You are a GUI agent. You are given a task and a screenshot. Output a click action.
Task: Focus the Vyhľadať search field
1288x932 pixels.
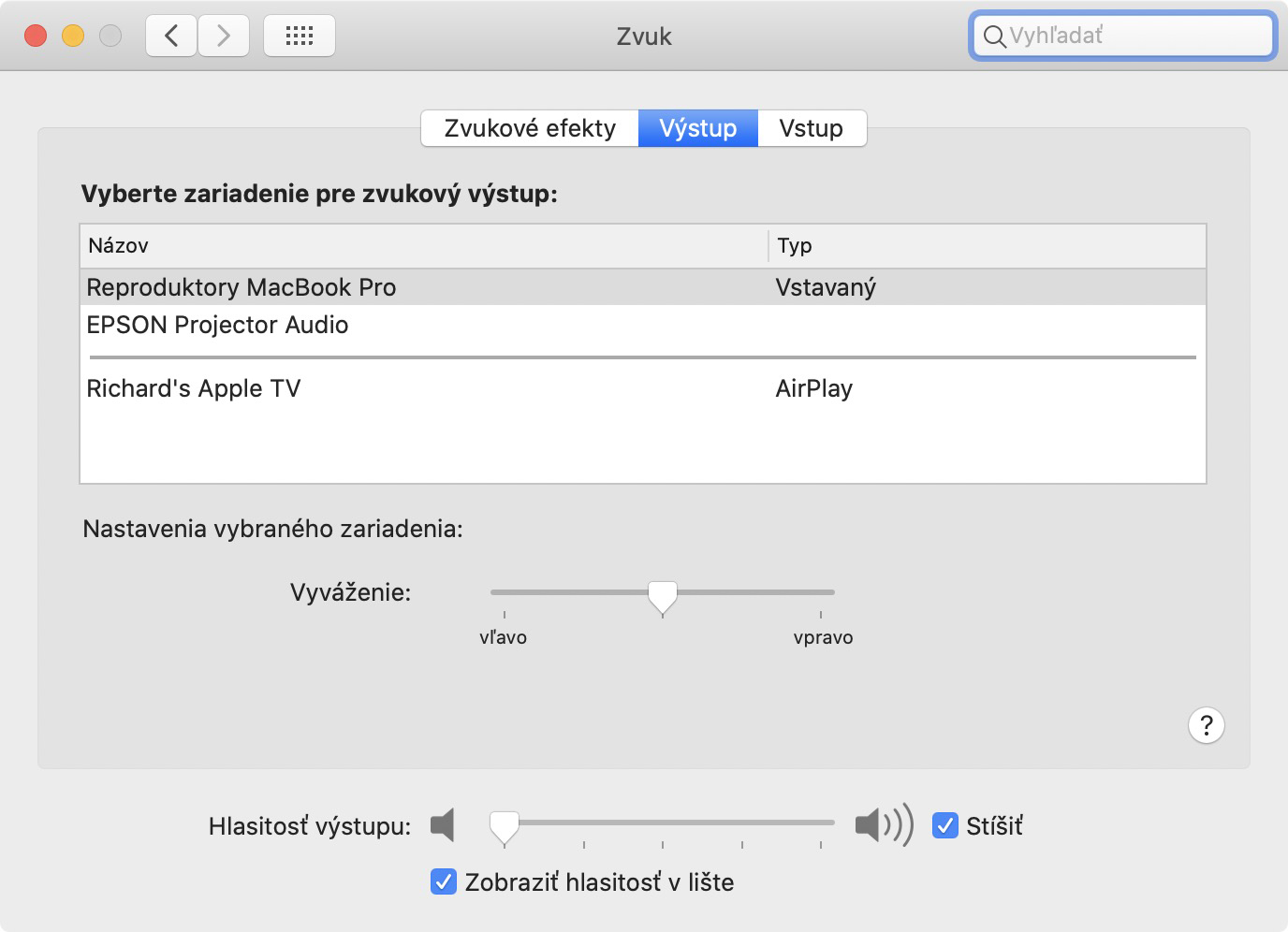(x=1123, y=36)
